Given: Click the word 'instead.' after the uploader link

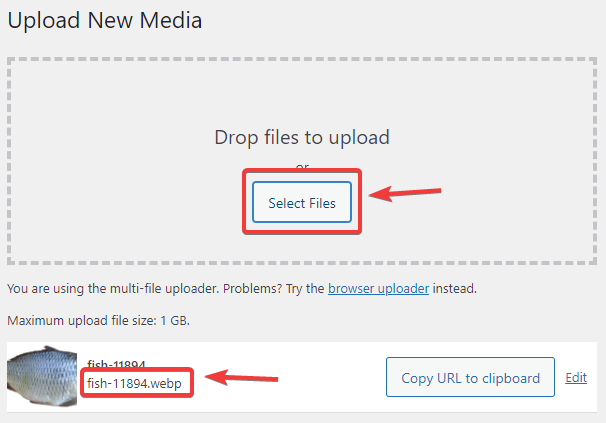Looking at the screenshot, I should pos(454,288).
